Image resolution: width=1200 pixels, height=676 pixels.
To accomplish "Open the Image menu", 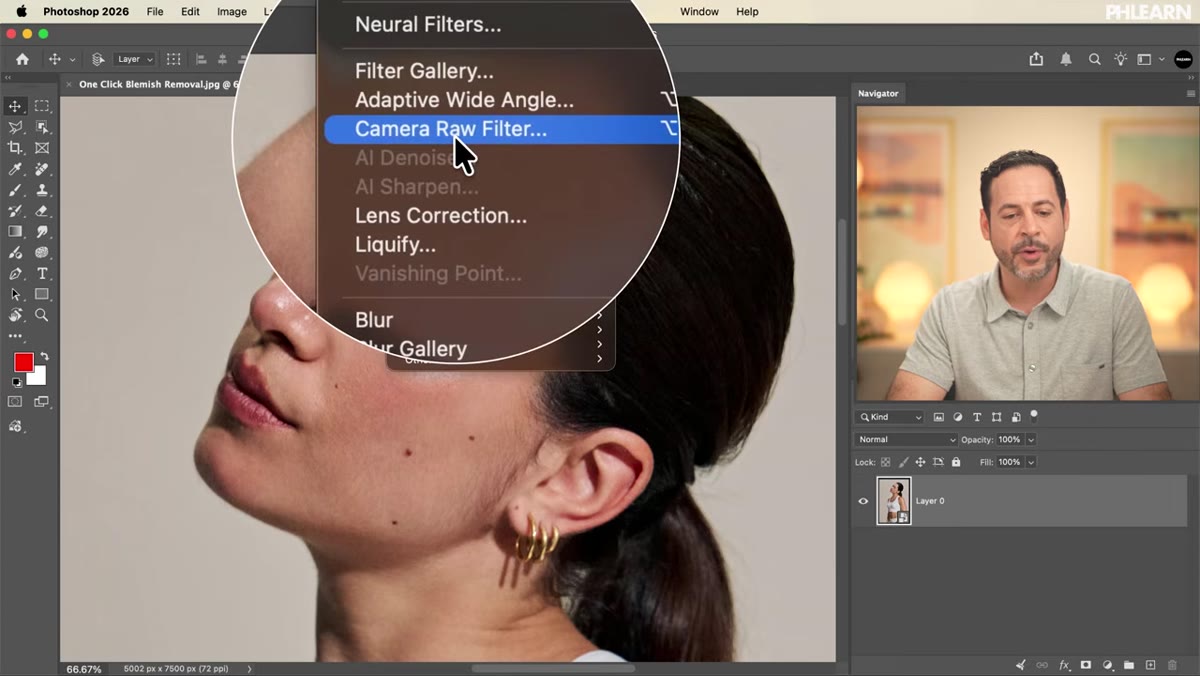I will coord(232,12).
